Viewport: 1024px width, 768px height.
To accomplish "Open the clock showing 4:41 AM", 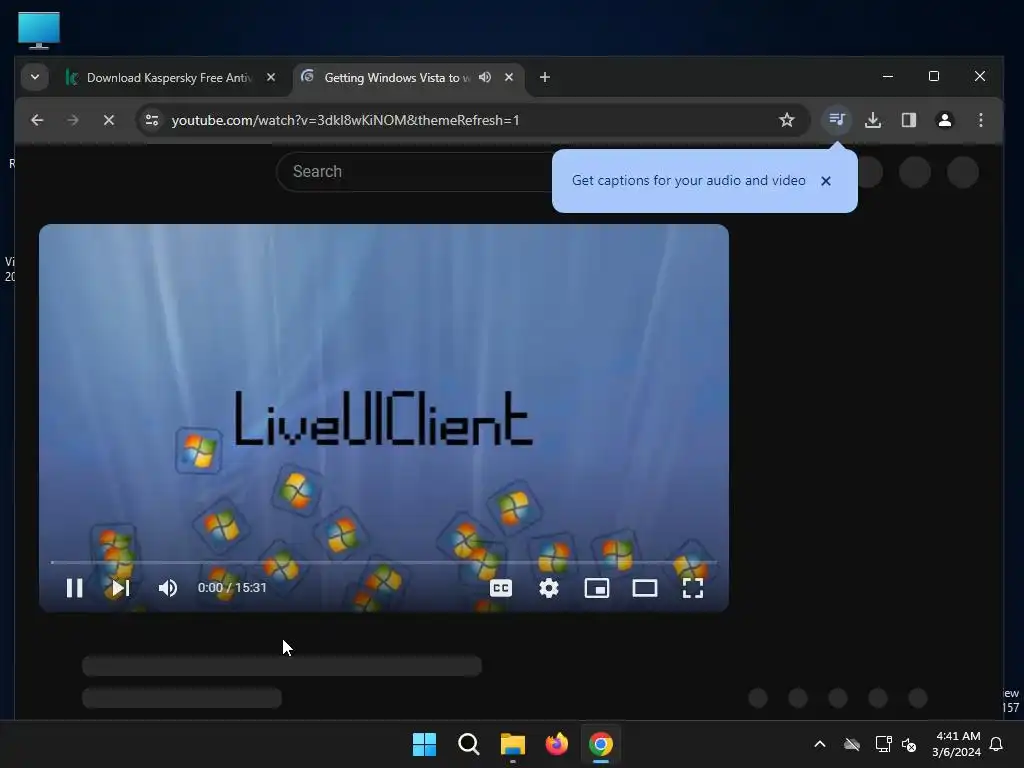I will [x=957, y=744].
